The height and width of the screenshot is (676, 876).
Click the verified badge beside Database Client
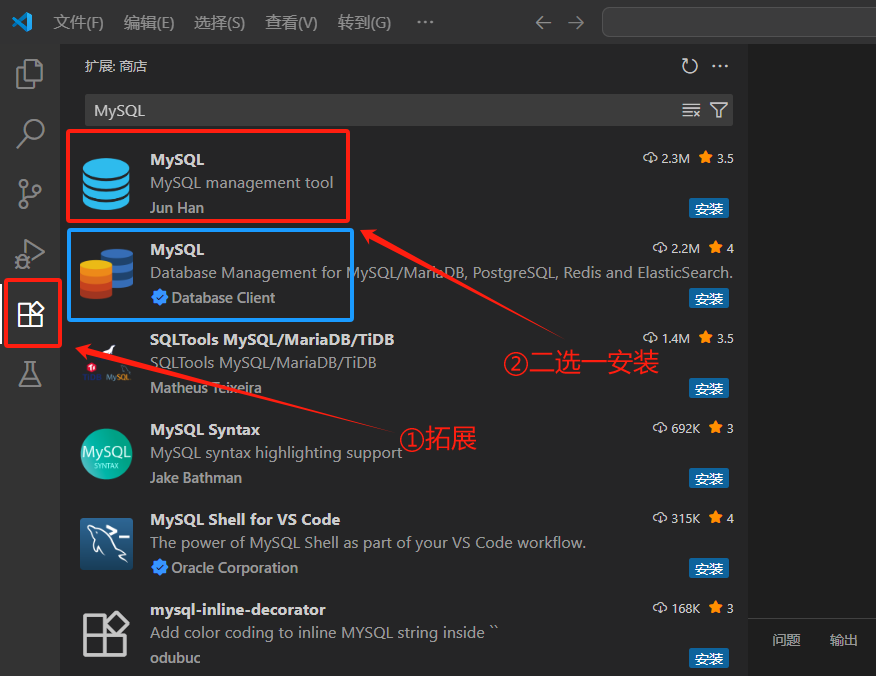point(159,297)
